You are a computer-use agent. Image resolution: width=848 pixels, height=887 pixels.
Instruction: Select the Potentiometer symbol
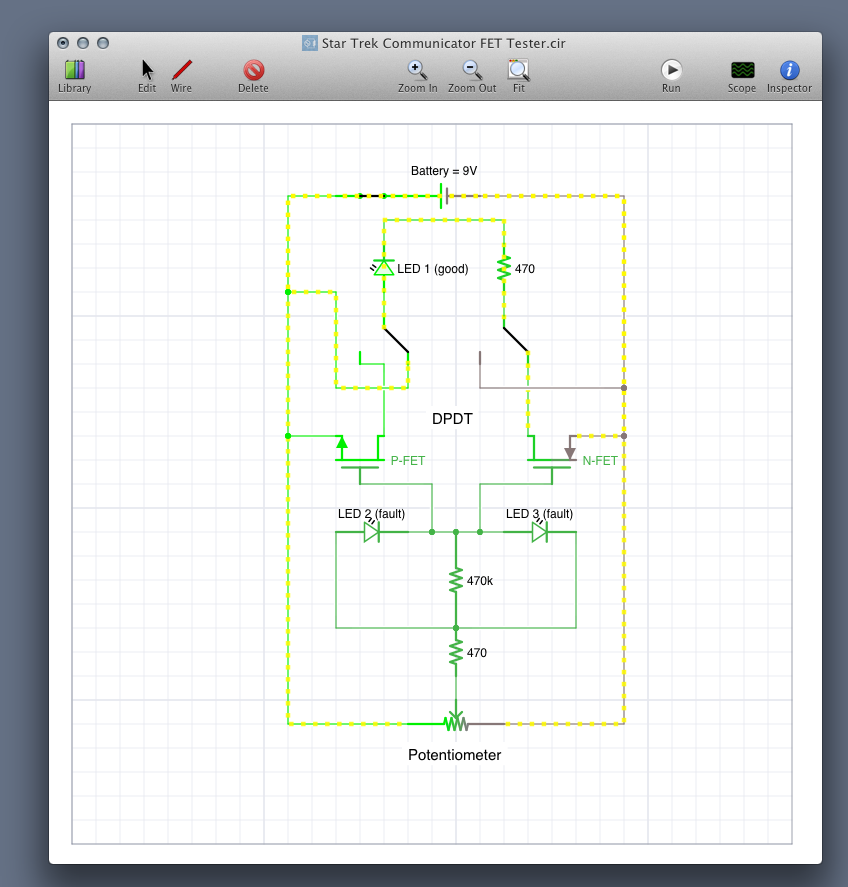coord(456,722)
